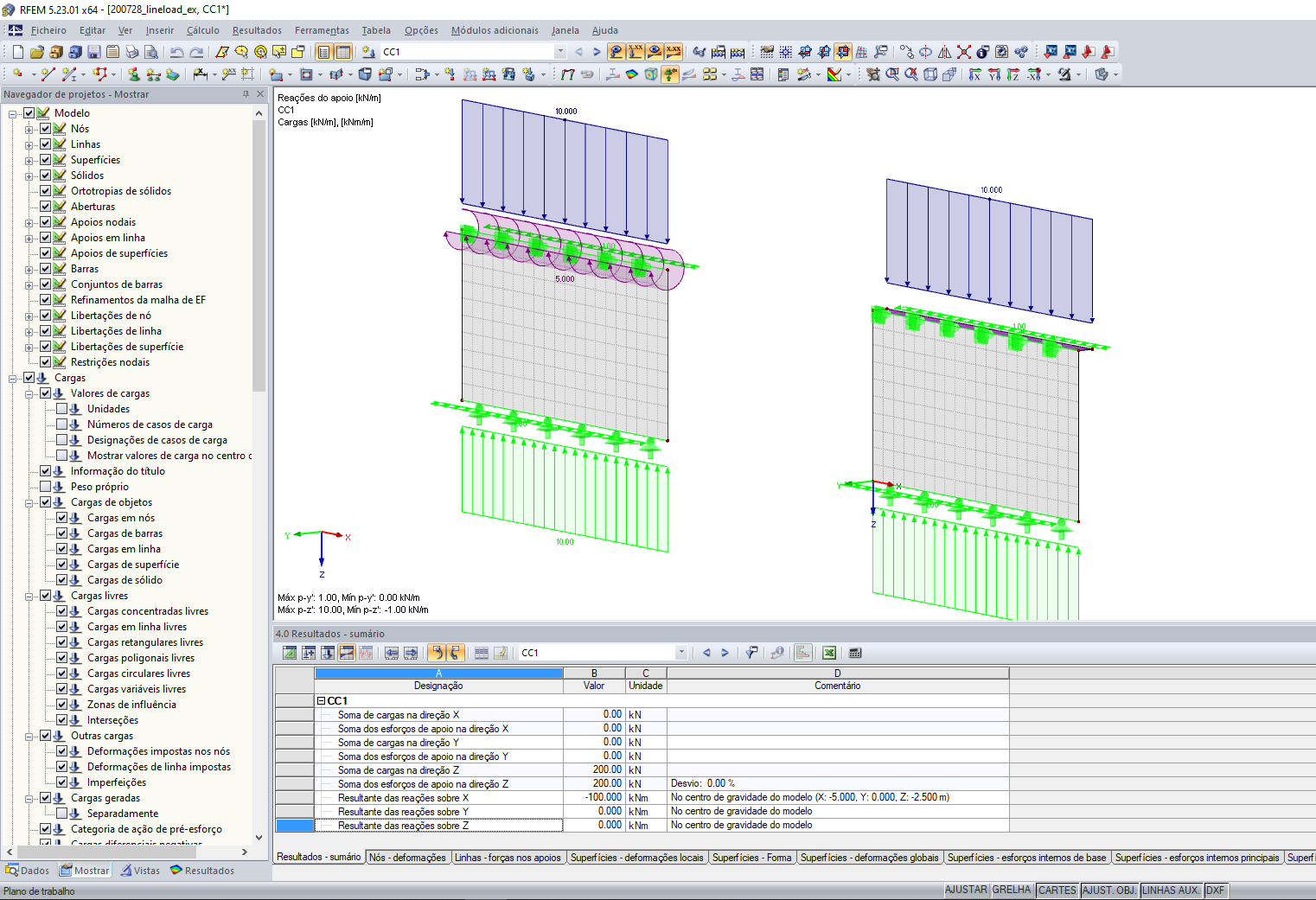Open the main toolbar CC1 load case dropdown
Image resolution: width=1316 pixels, height=900 pixels.
pos(560,52)
